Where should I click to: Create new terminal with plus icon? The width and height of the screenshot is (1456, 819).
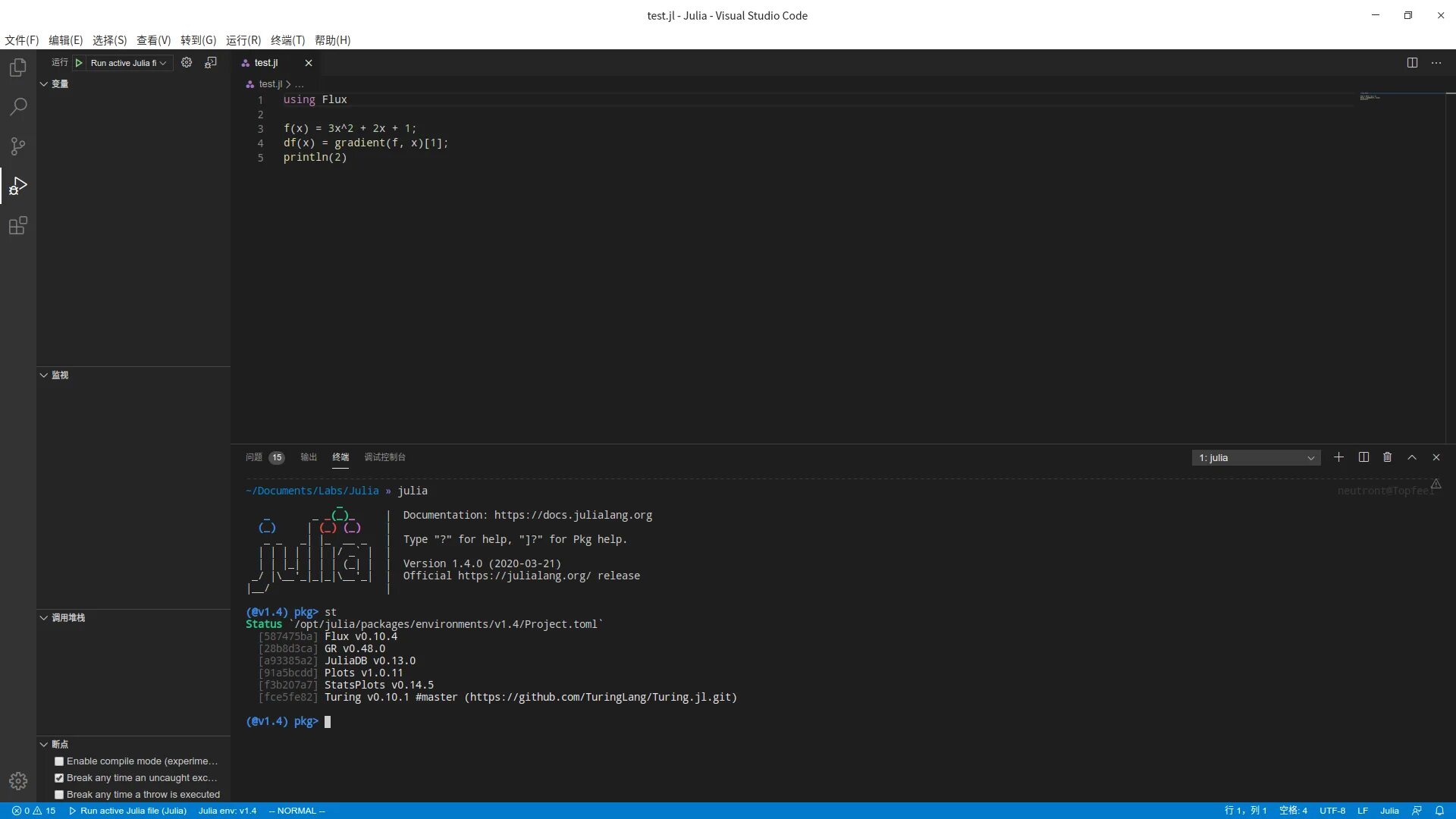(x=1338, y=457)
